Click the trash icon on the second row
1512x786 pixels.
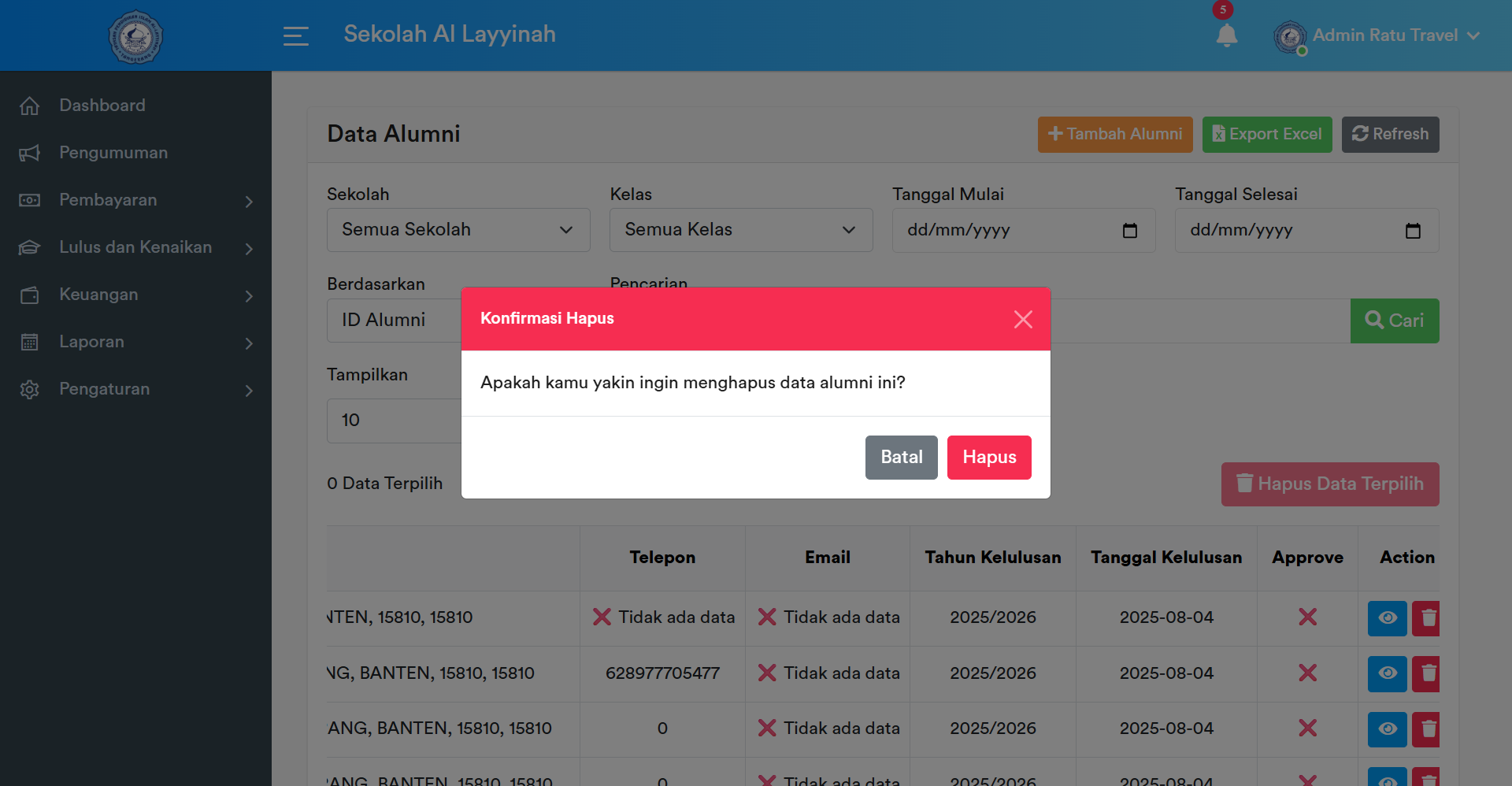tap(1426, 674)
